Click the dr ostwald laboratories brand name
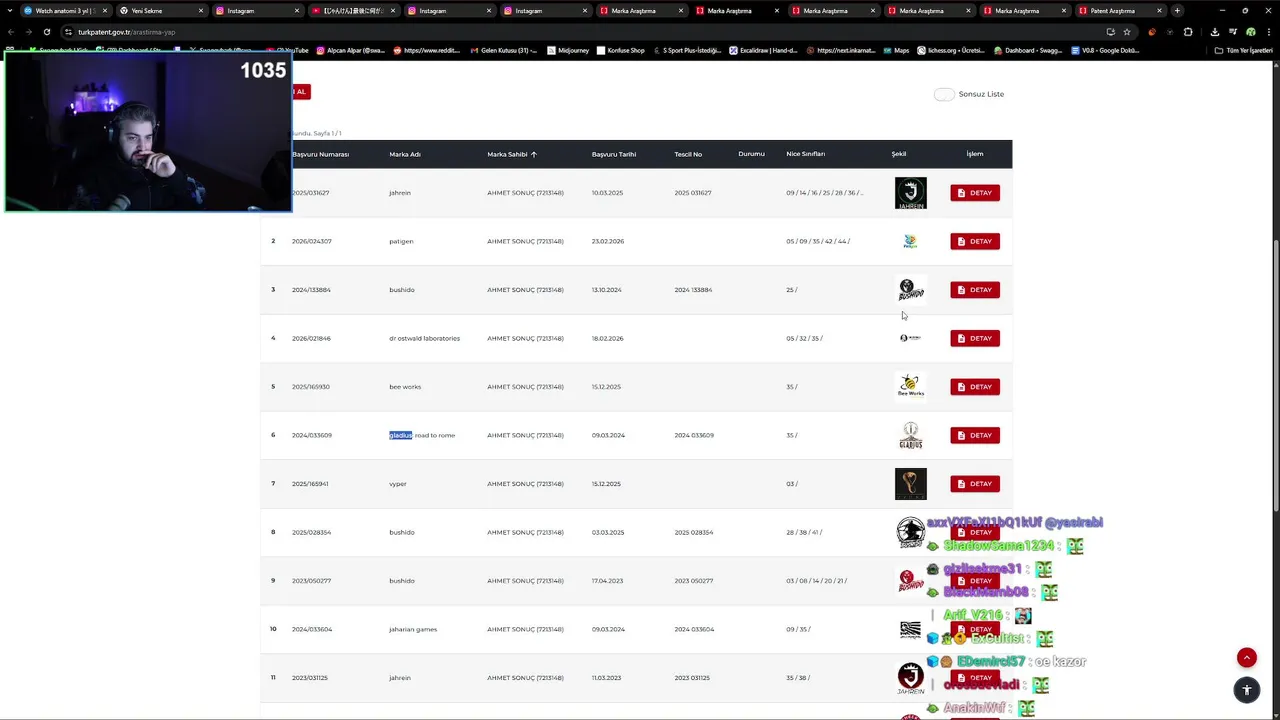Viewport: 1280px width, 720px height. click(425, 338)
